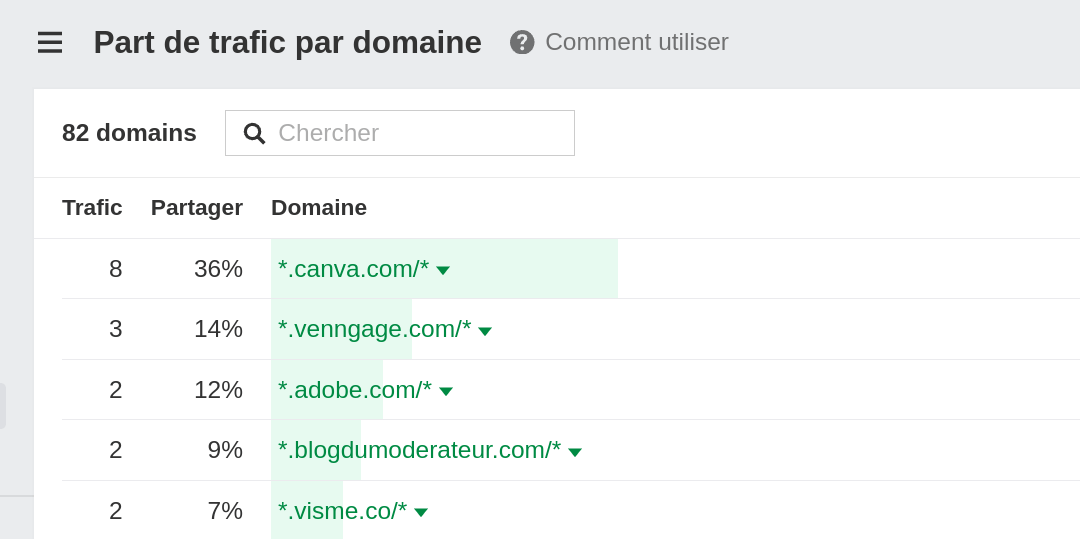The height and width of the screenshot is (539, 1080).
Task: Open the *.blogdumoderateur.com/* domain link
Action: 419,450
